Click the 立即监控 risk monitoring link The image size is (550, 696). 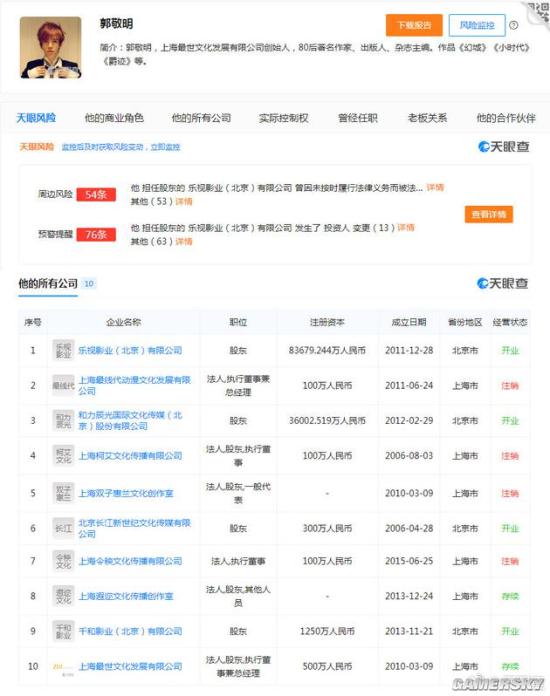coord(165,147)
